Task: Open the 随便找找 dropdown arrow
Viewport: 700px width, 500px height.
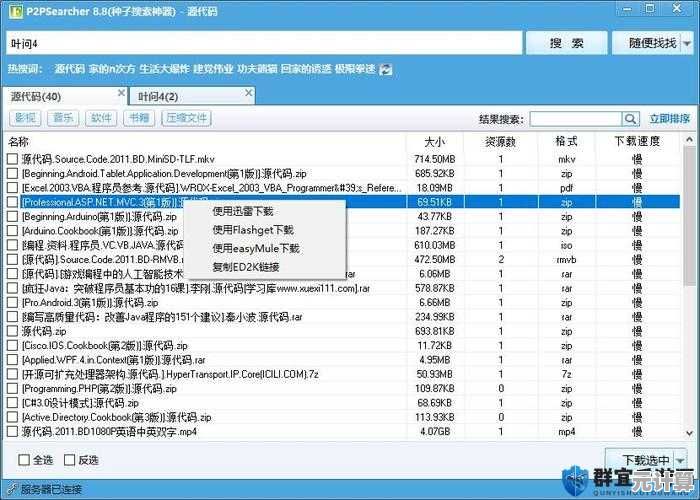Action: (x=686, y=43)
